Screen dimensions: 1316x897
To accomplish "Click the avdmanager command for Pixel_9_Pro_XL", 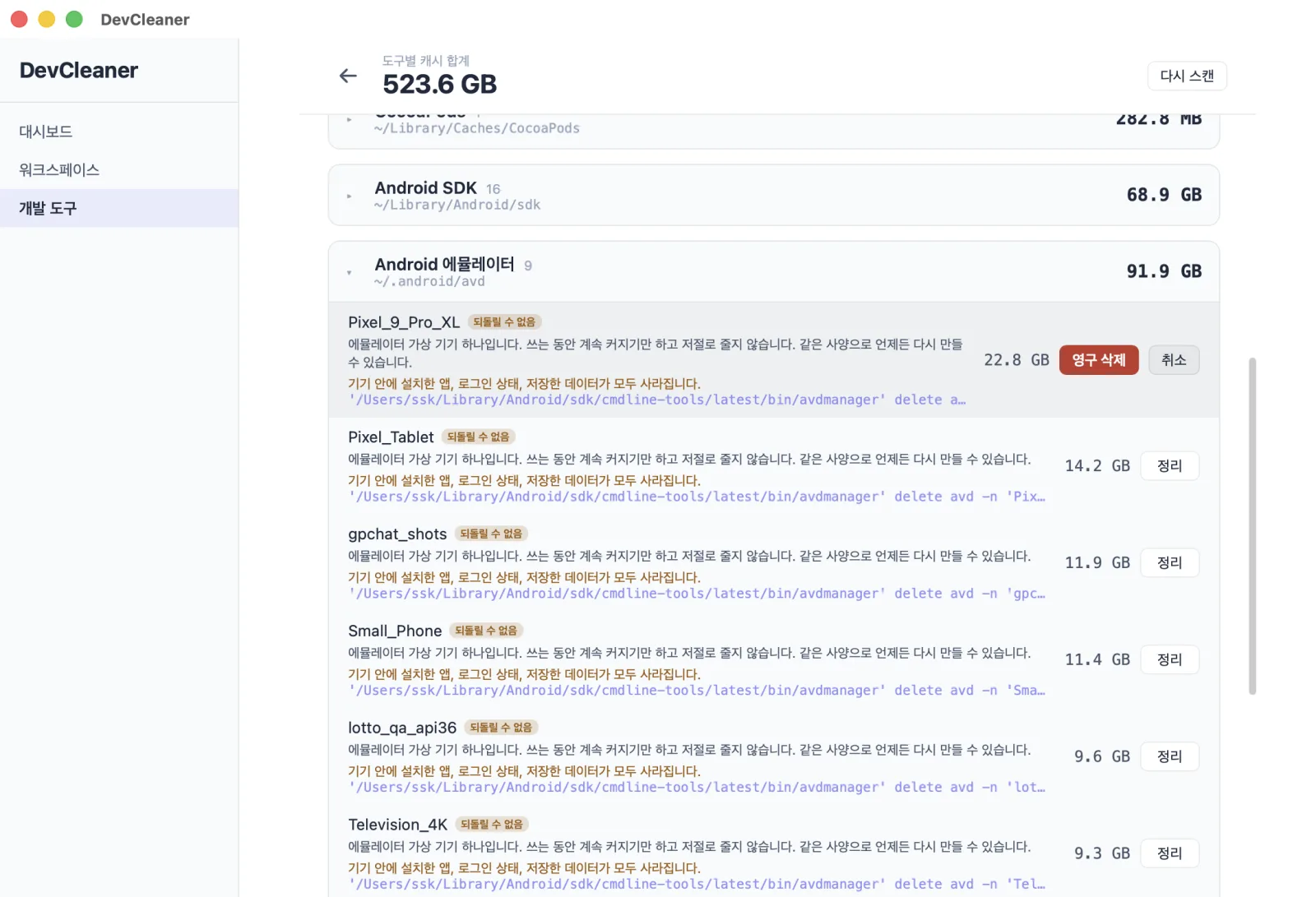I will tap(657, 400).
